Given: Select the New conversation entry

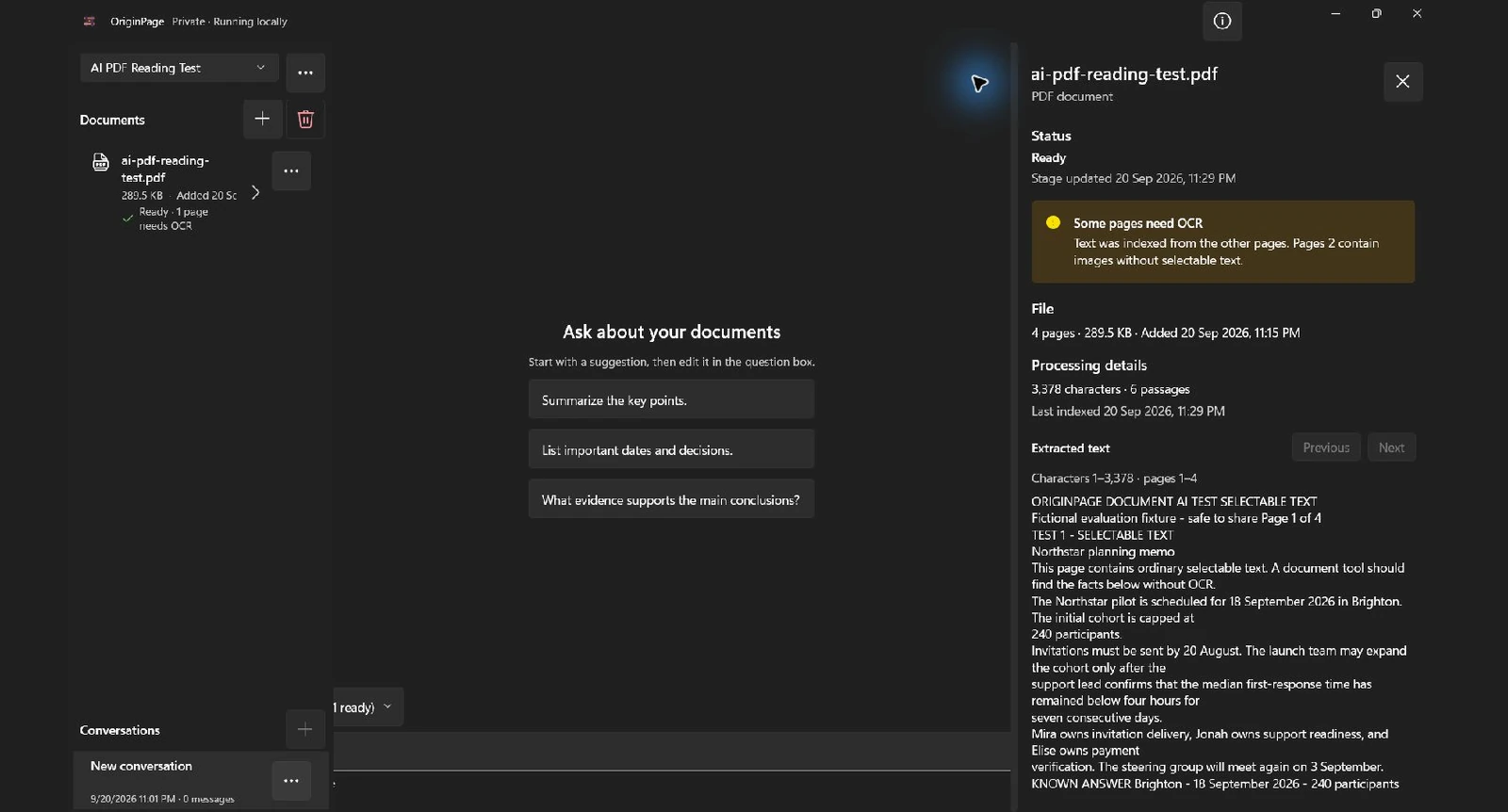Looking at the screenshot, I should (x=202, y=780).
